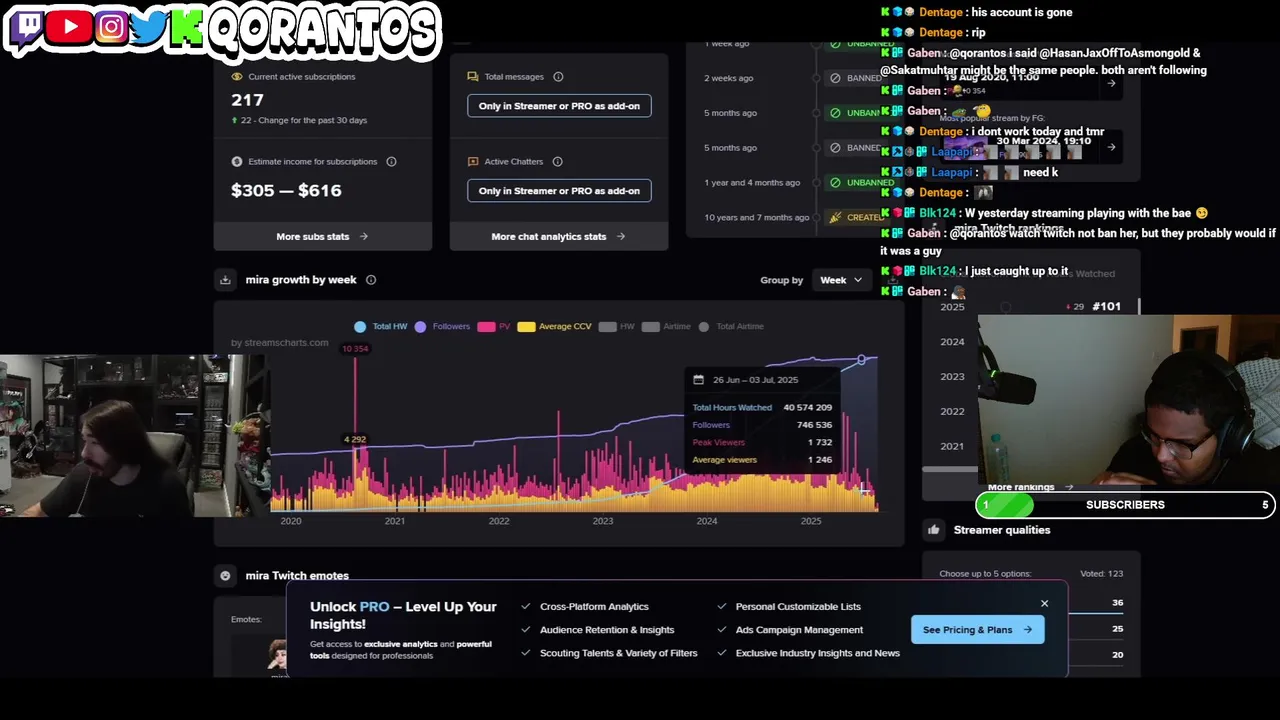Click the See Pricing & Plans button
The height and width of the screenshot is (720, 1280).
977,630
